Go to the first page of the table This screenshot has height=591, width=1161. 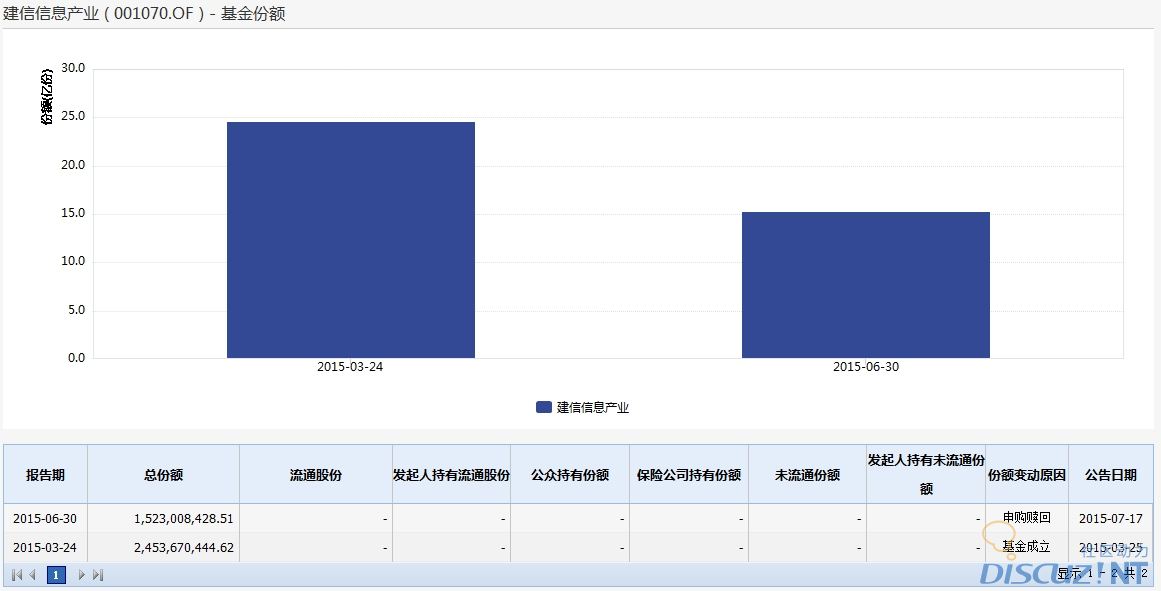click(x=16, y=575)
